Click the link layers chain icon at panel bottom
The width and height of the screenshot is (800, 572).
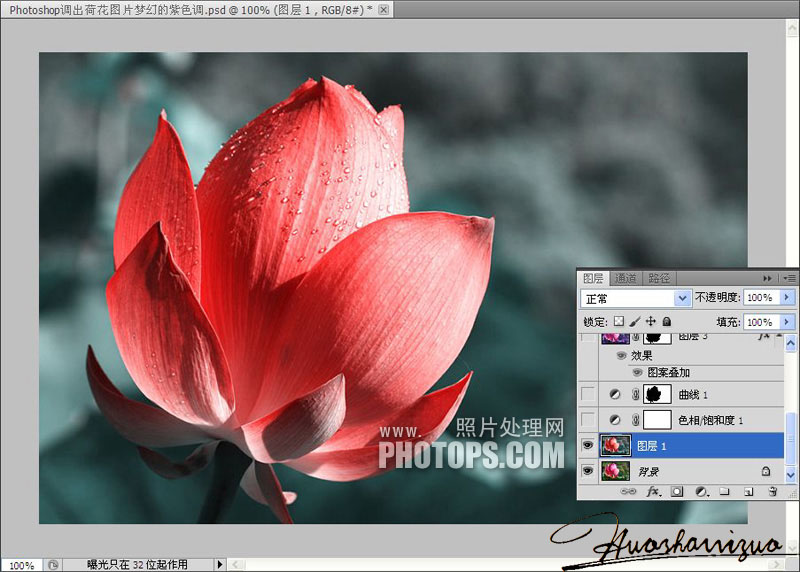point(628,491)
